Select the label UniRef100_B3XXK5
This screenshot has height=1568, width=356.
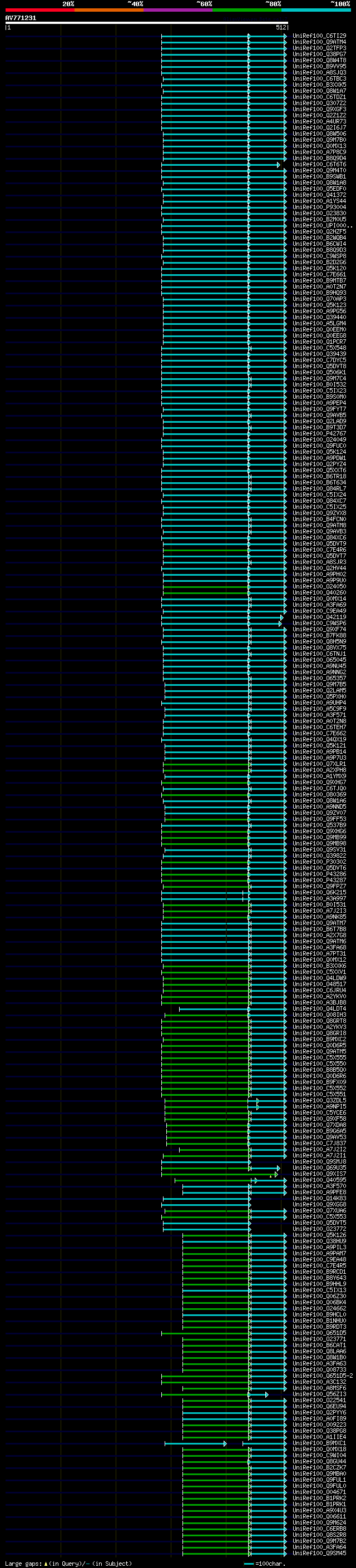[x=319, y=85]
